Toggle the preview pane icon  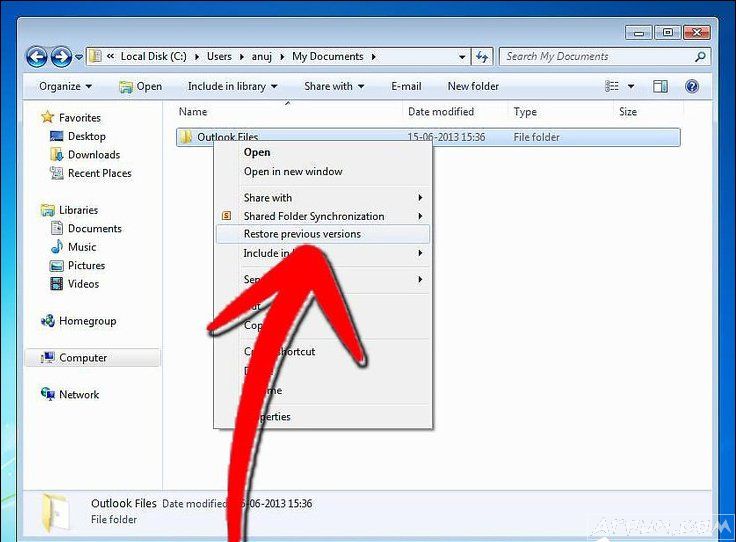[x=660, y=86]
